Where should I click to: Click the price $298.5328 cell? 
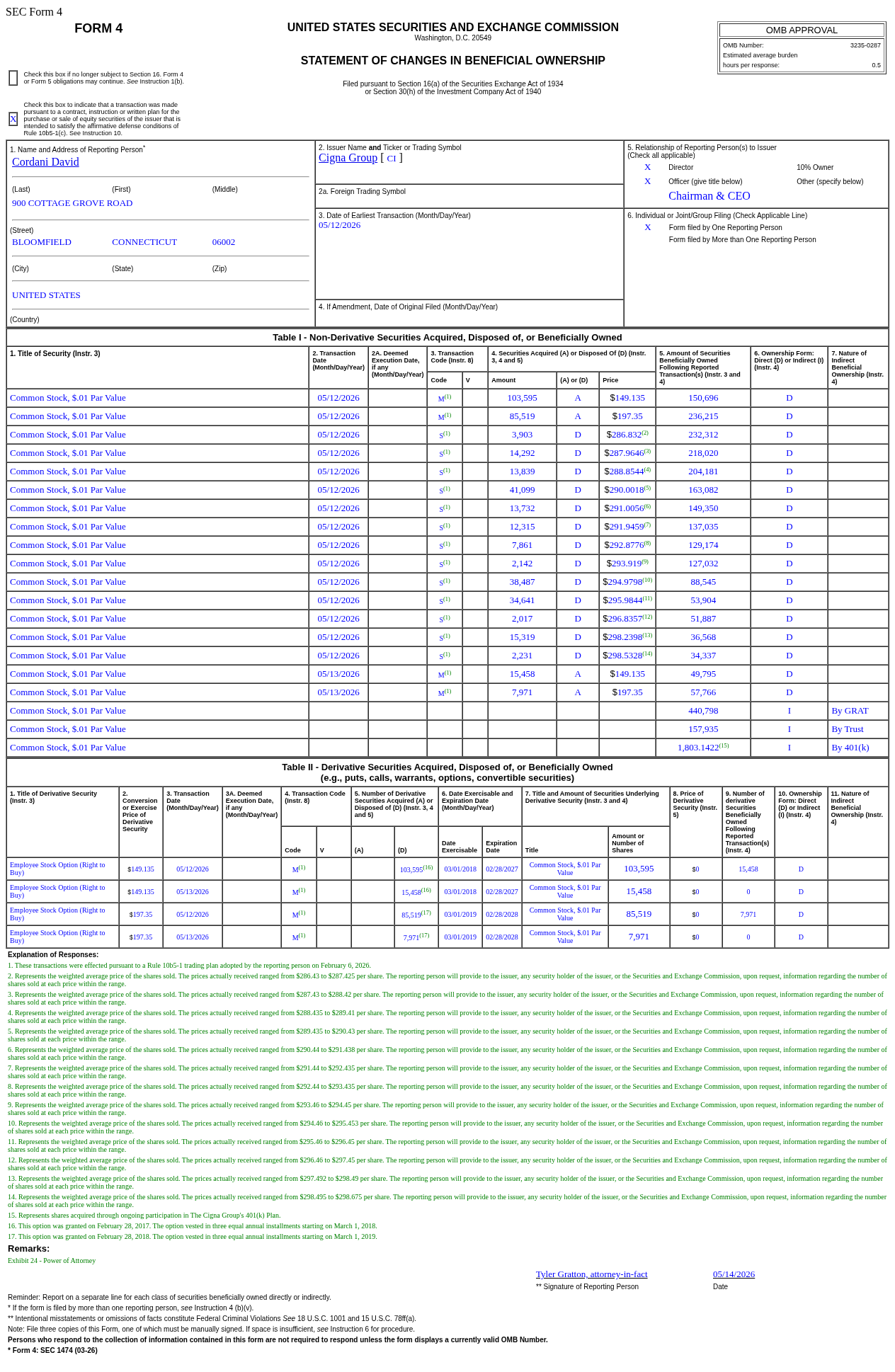click(x=627, y=656)
